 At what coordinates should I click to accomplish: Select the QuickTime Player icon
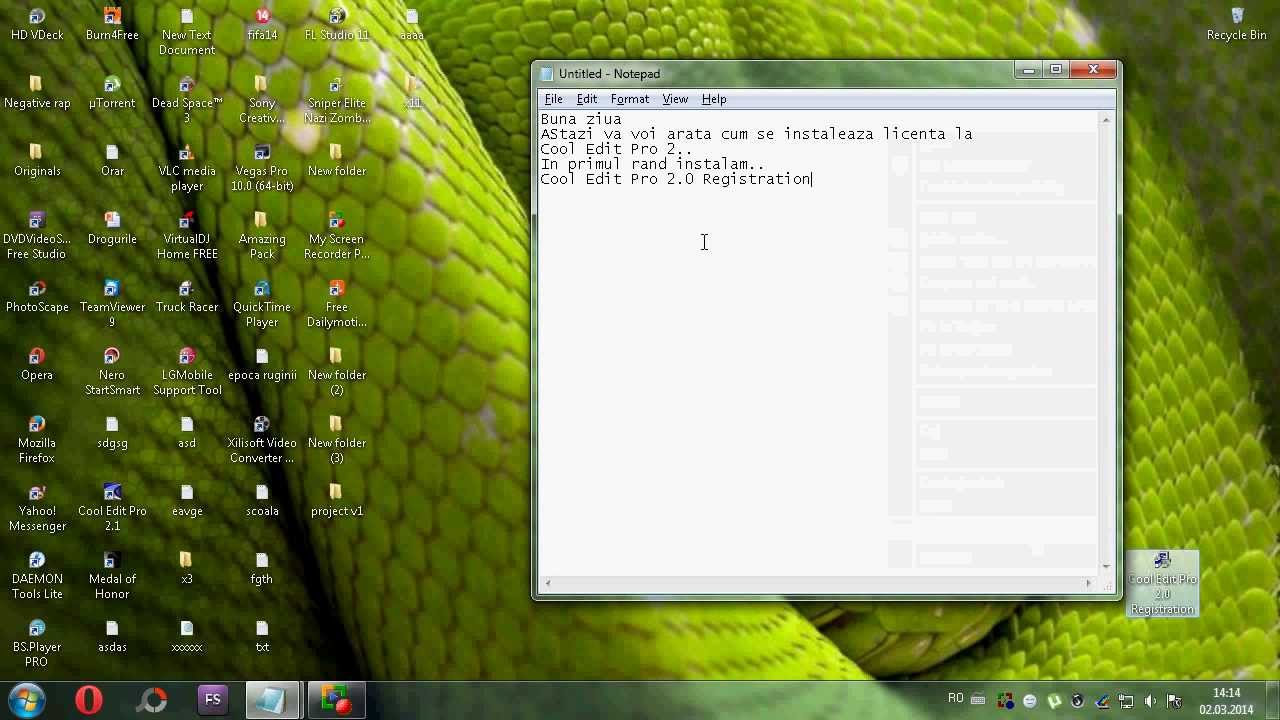tap(262, 304)
